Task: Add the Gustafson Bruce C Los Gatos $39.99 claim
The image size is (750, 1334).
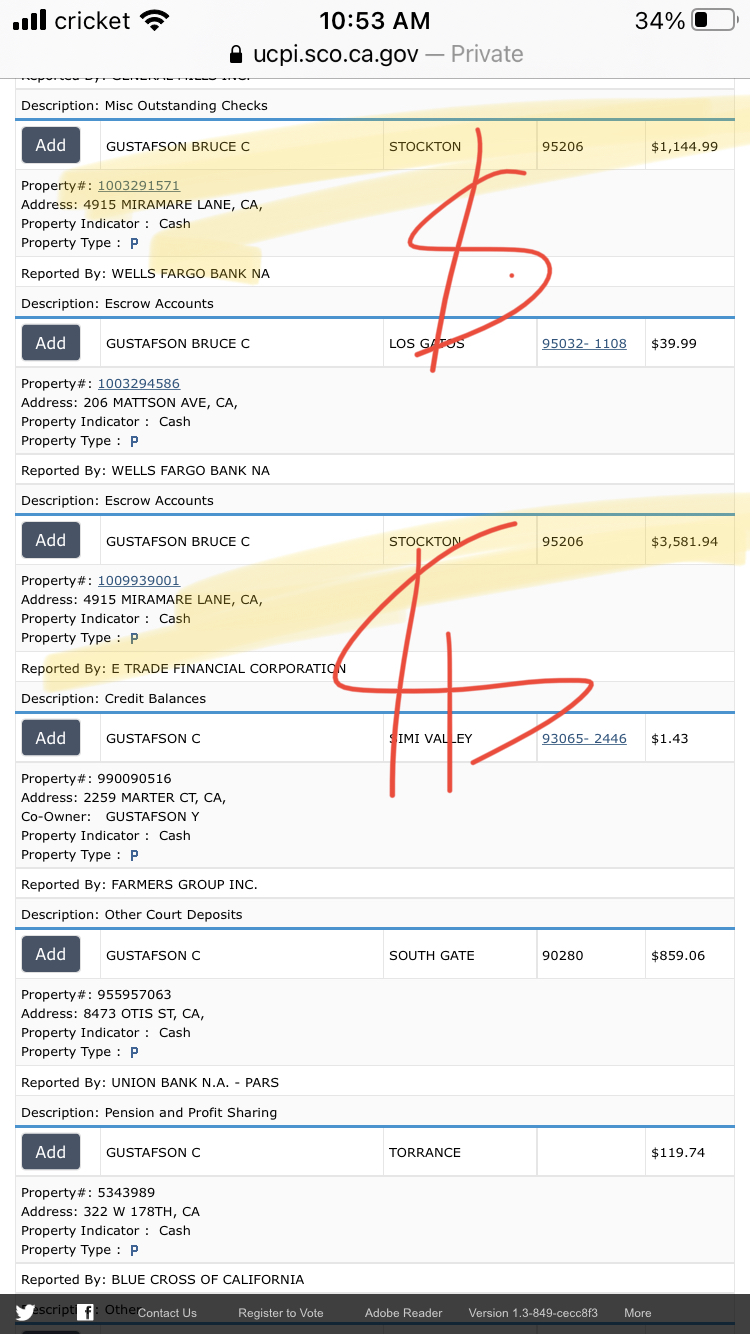Action: 51,343
